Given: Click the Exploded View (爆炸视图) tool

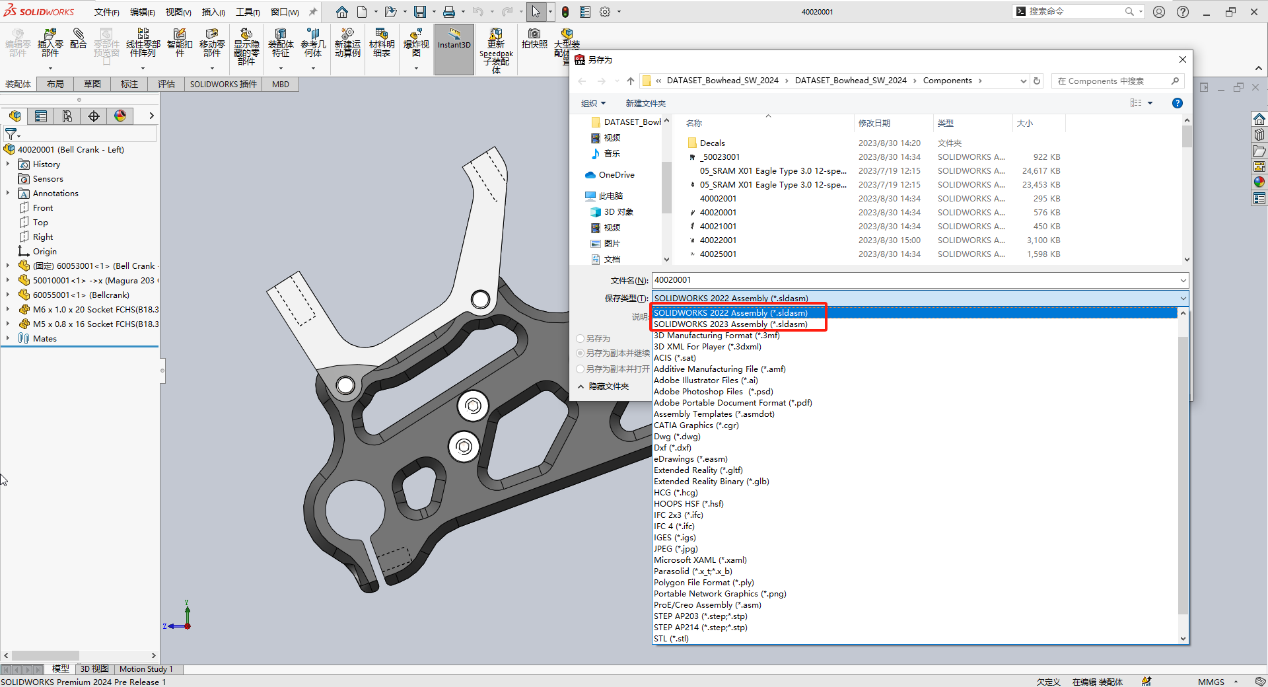Looking at the screenshot, I should [416, 42].
